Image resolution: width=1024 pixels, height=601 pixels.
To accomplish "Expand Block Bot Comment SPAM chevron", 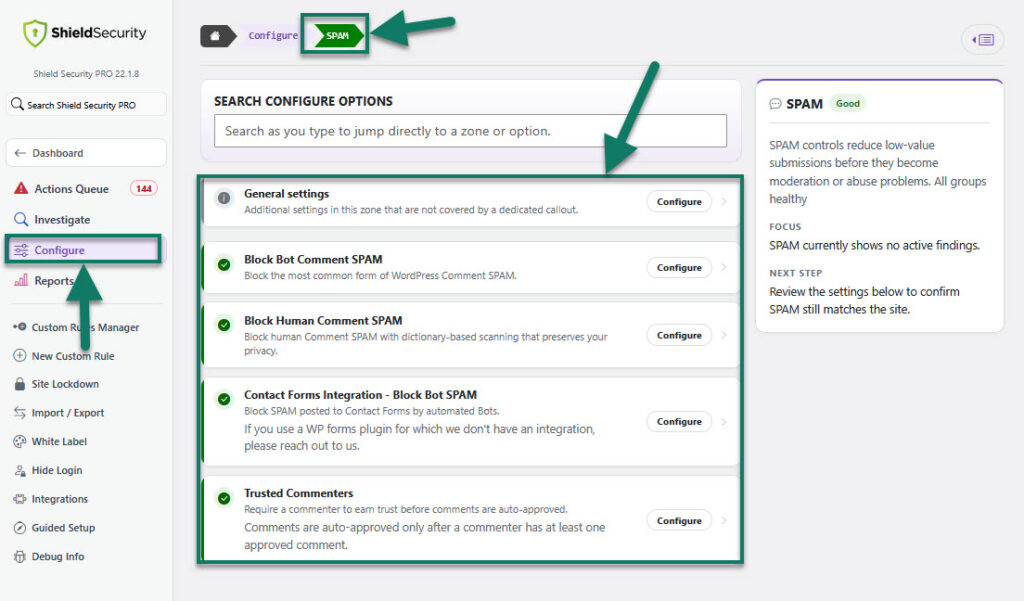I will point(724,267).
